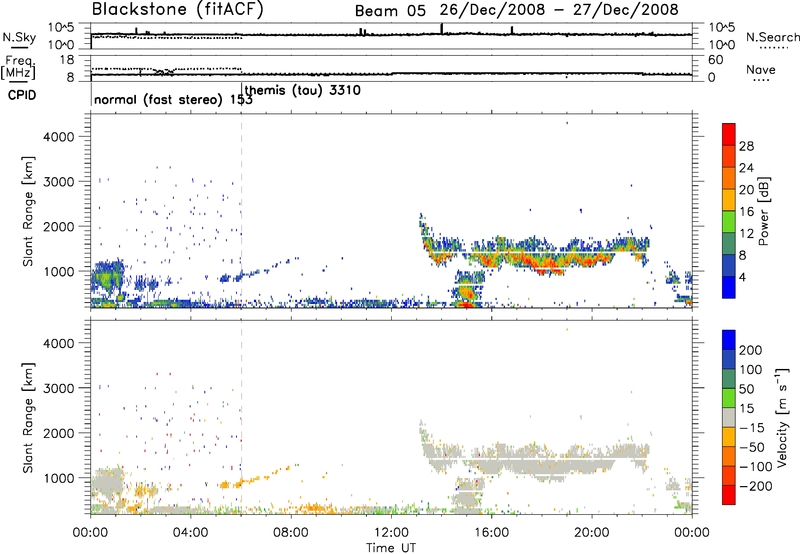This screenshot has width=800, height=554.
Task: Click the "4" label on the Power colorbar
Action: click(x=743, y=278)
